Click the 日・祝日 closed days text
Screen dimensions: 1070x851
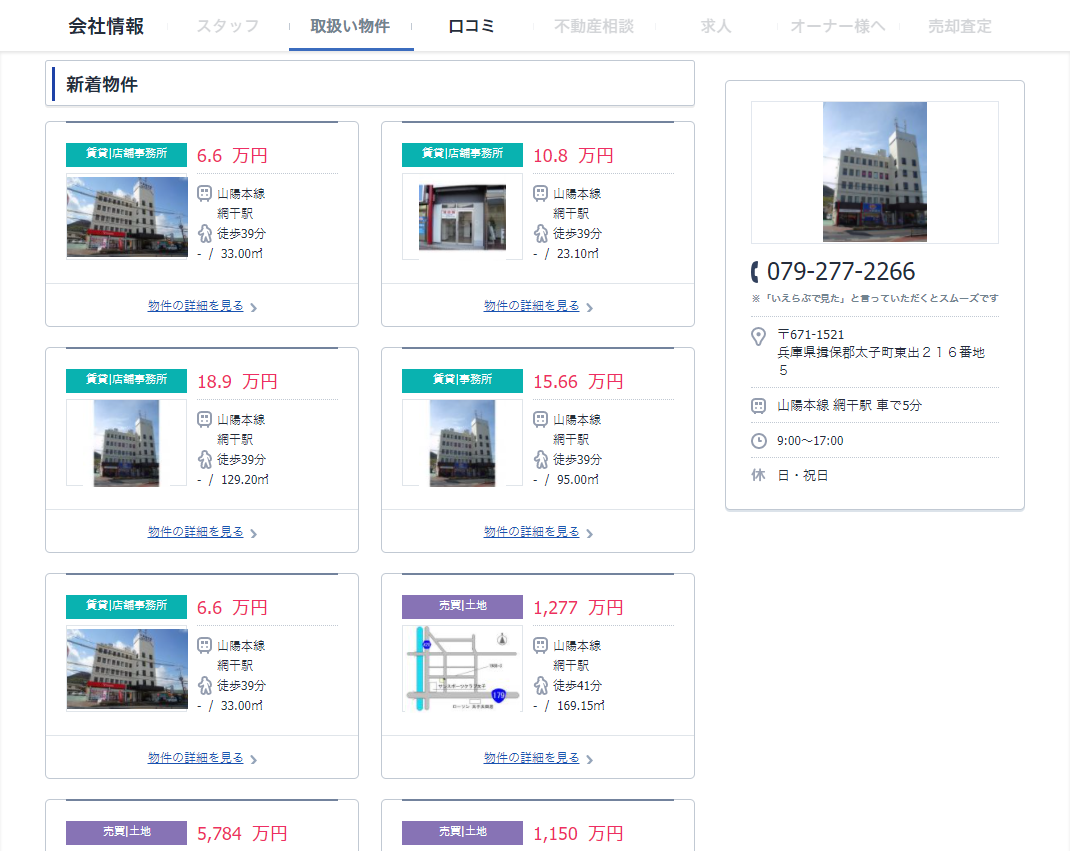click(x=802, y=475)
